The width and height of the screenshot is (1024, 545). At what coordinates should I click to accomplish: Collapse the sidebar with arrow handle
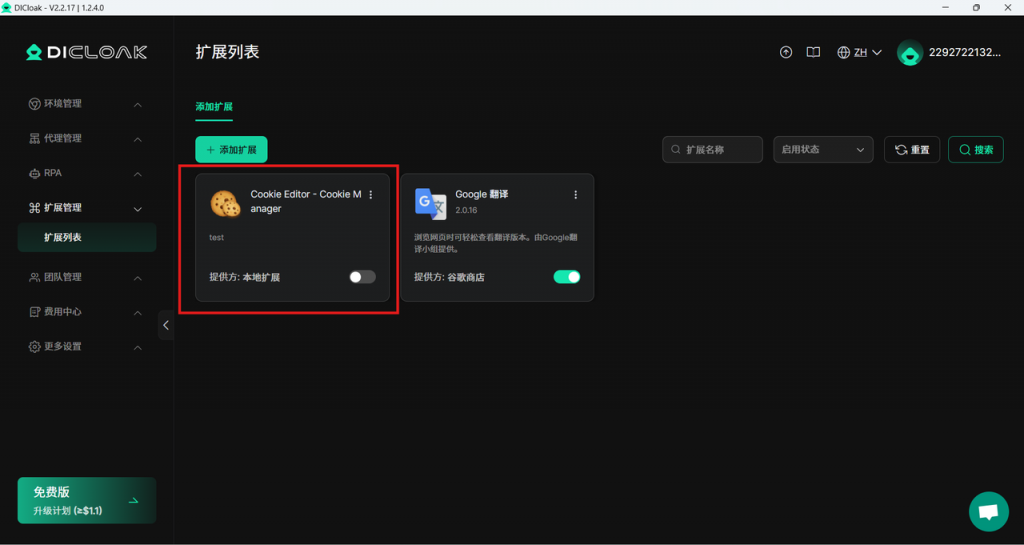pos(166,325)
